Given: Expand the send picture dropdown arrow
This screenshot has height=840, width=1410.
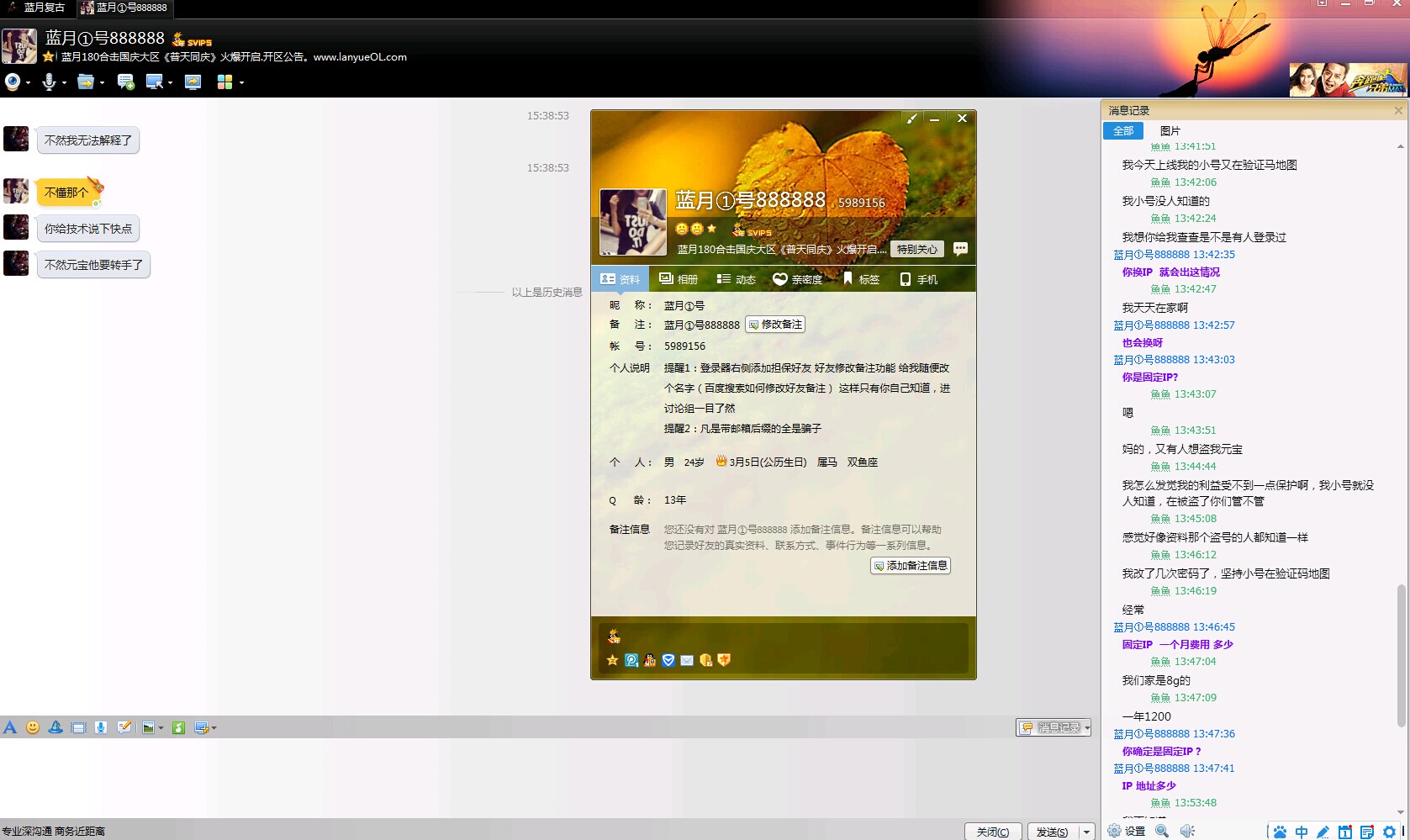Looking at the screenshot, I should tap(161, 728).
